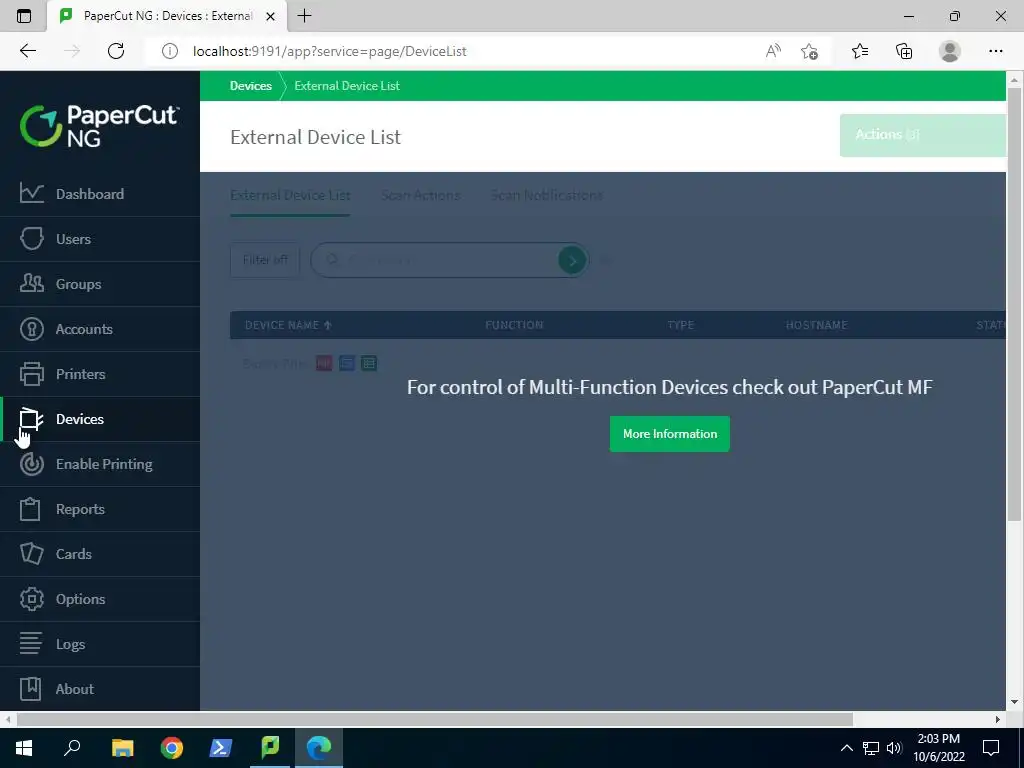Click the Printers icon in sidebar
Image resolution: width=1024 pixels, height=768 pixels.
(31, 374)
